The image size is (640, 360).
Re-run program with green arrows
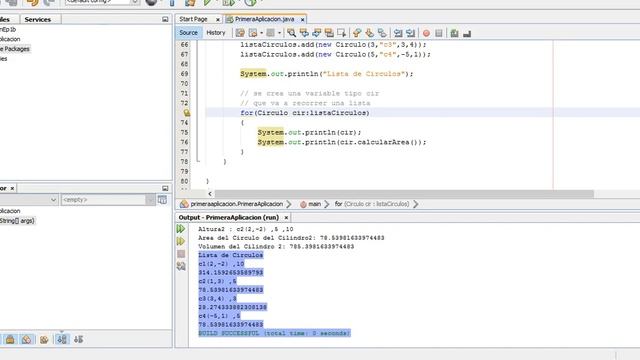(x=181, y=229)
